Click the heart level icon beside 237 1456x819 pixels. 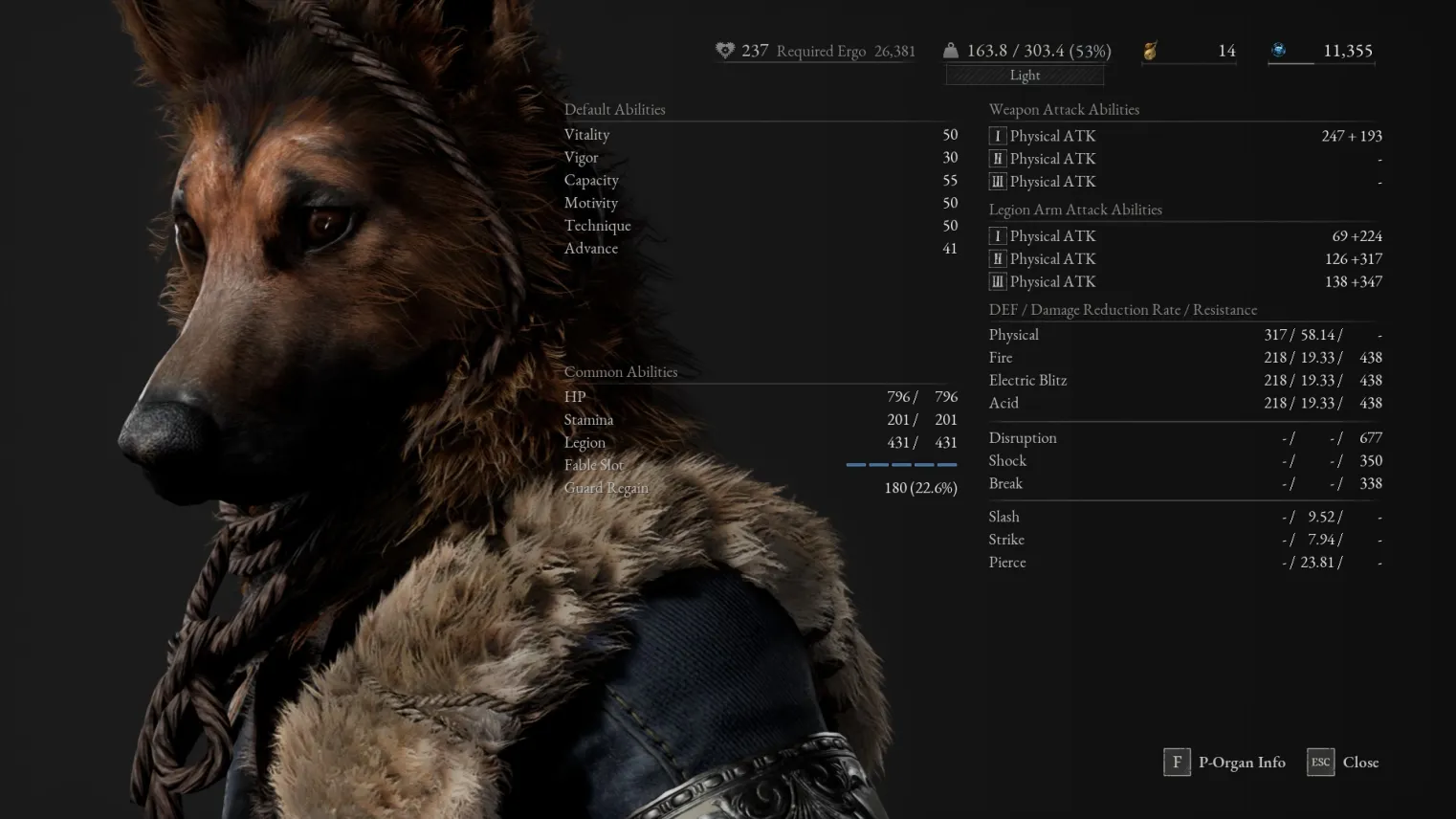point(725,51)
